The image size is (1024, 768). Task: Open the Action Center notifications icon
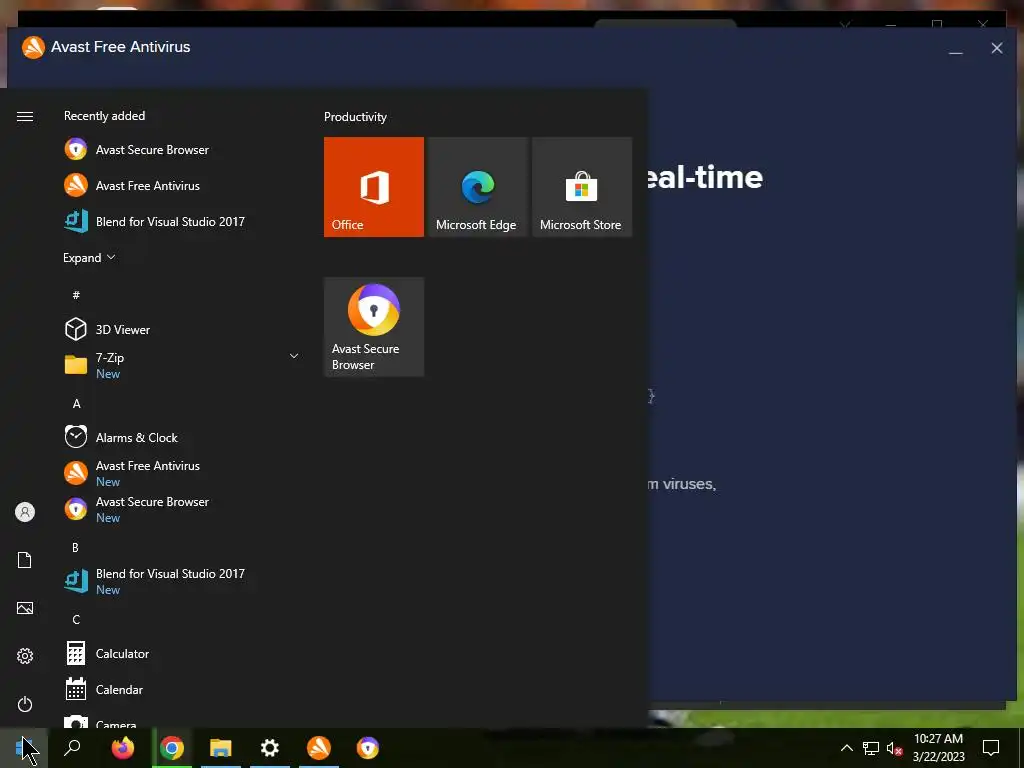[x=991, y=748]
